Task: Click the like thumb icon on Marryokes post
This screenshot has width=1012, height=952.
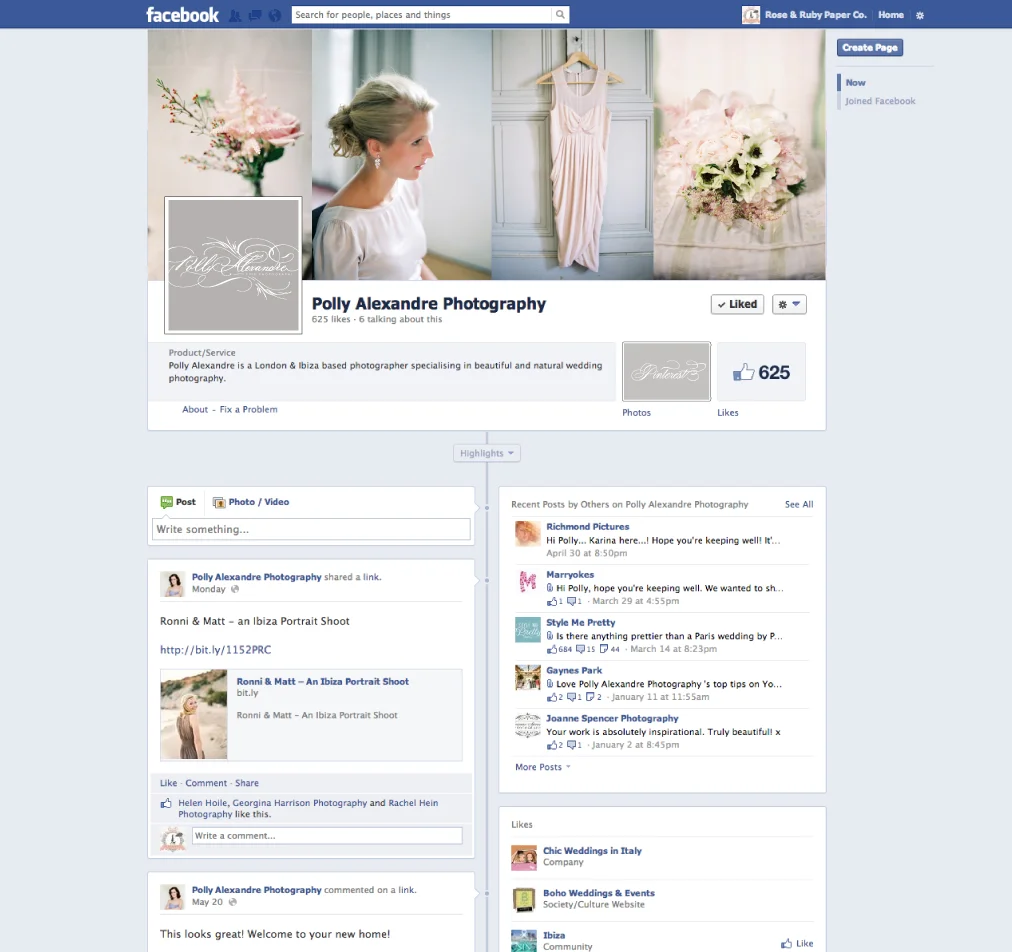Action: point(552,602)
